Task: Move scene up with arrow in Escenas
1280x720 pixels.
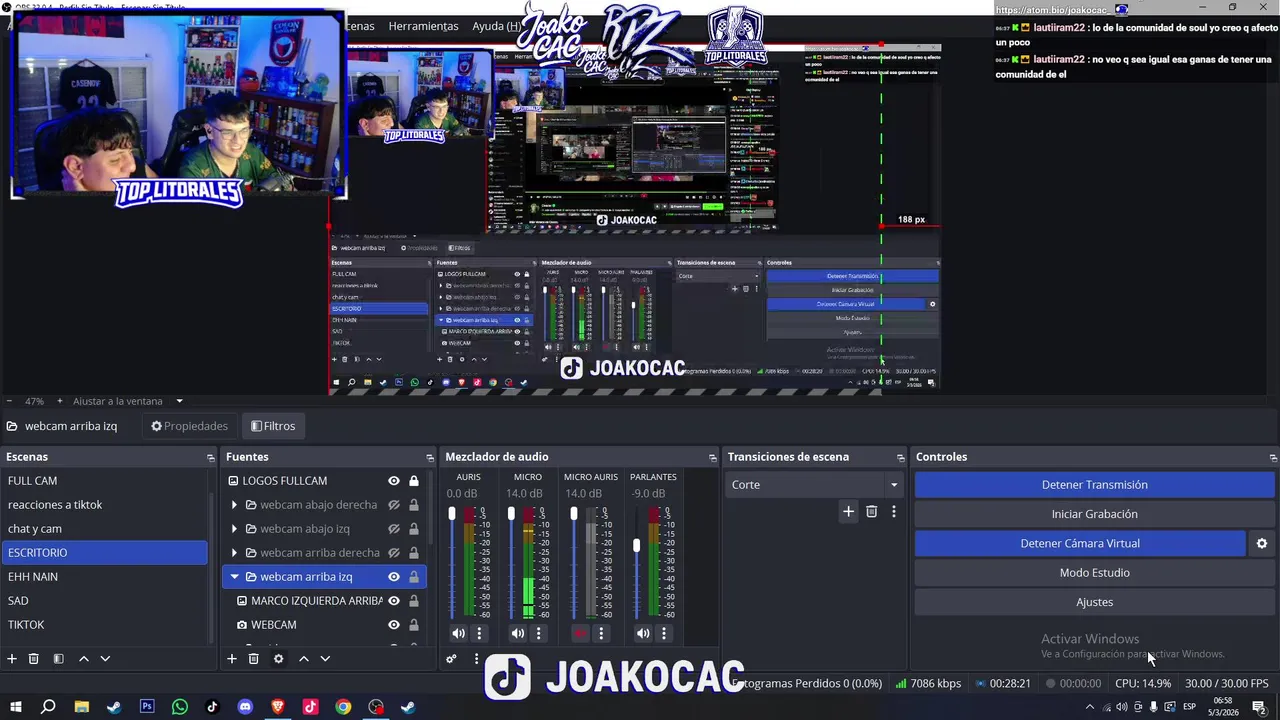Action: tap(84, 659)
